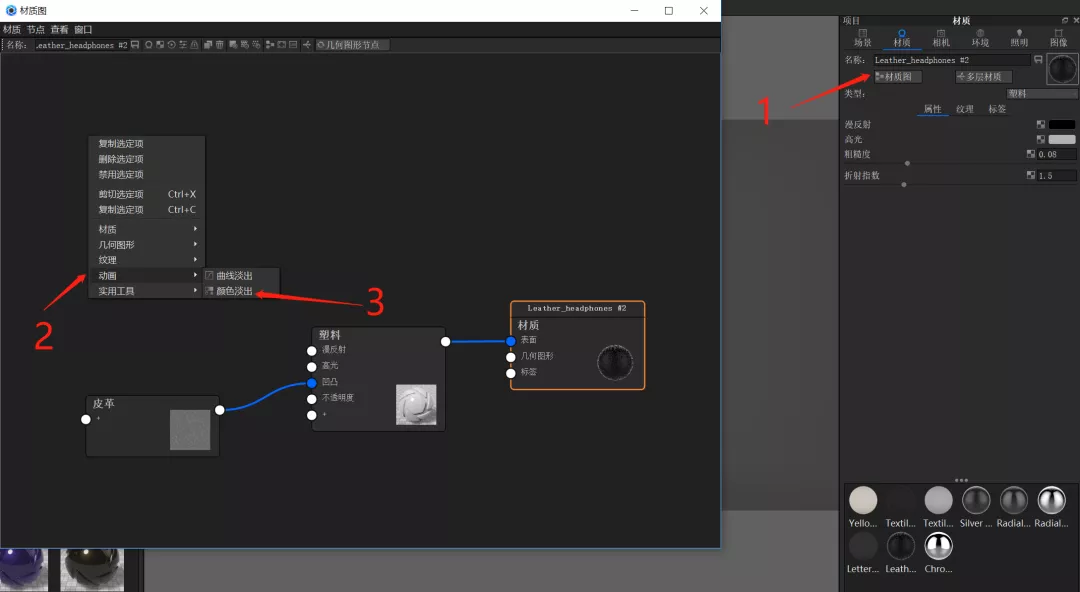Image resolution: width=1080 pixels, height=592 pixels.
Task: Click the black 漫反射 color swatch
Action: 1061,125
